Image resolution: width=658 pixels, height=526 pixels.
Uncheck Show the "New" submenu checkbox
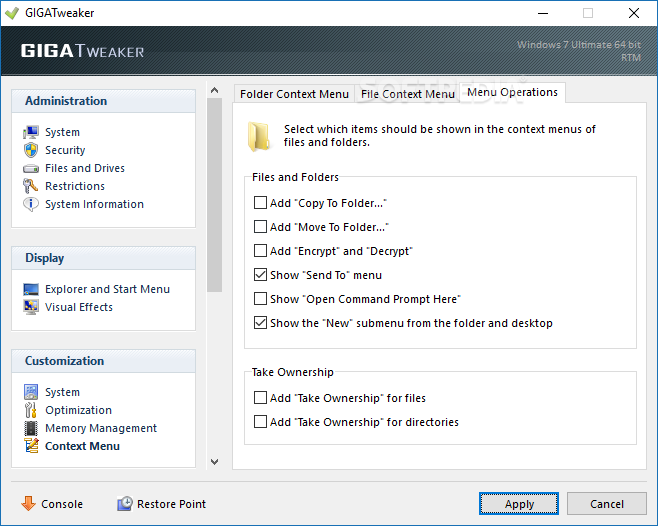tap(260, 323)
